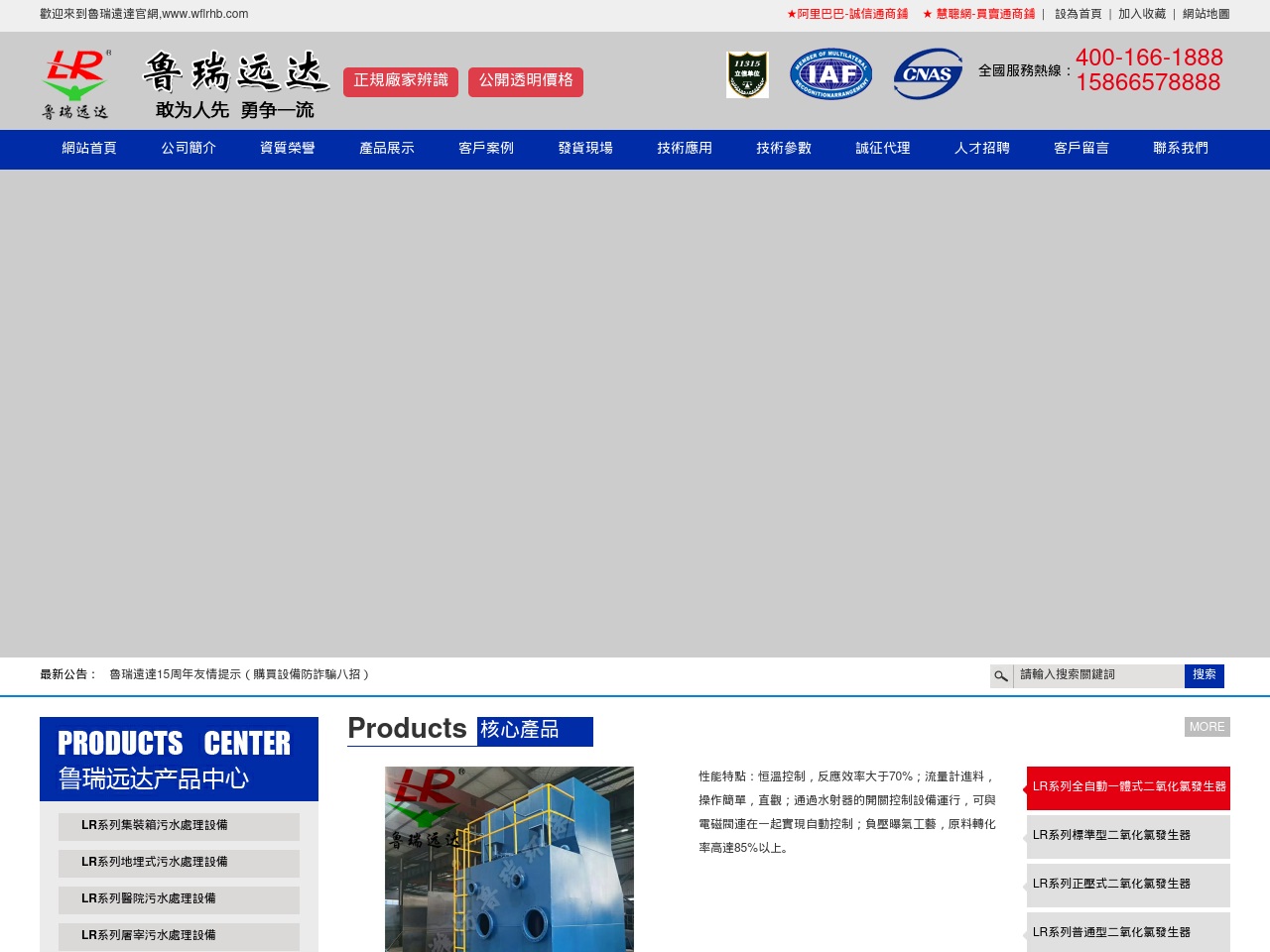This screenshot has width=1270, height=952.
Task: Open 發貨現場 in the navigation bar
Action: (585, 149)
